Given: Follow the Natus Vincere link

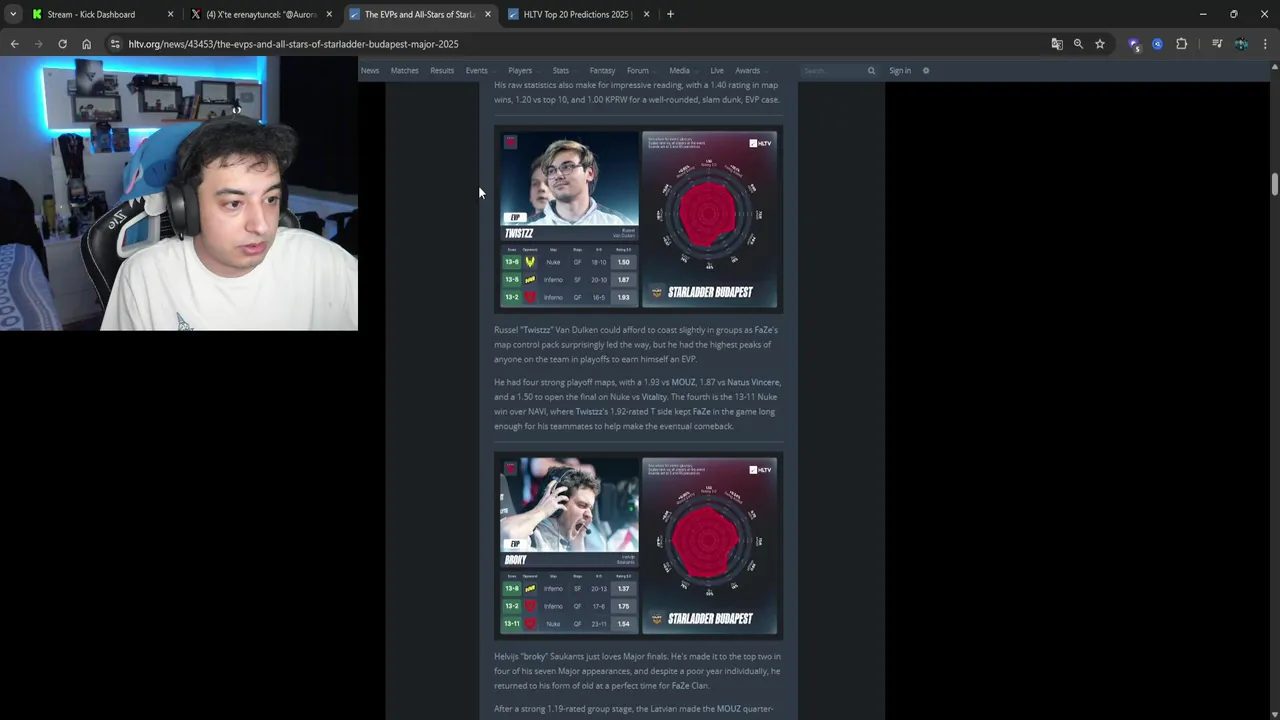Looking at the screenshot, I should pos(753,382).
